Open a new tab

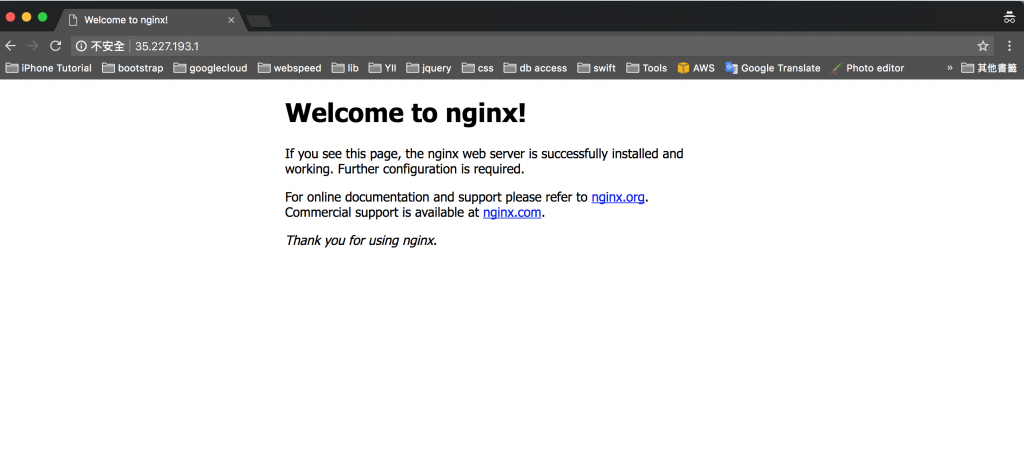tap(259, 22)
